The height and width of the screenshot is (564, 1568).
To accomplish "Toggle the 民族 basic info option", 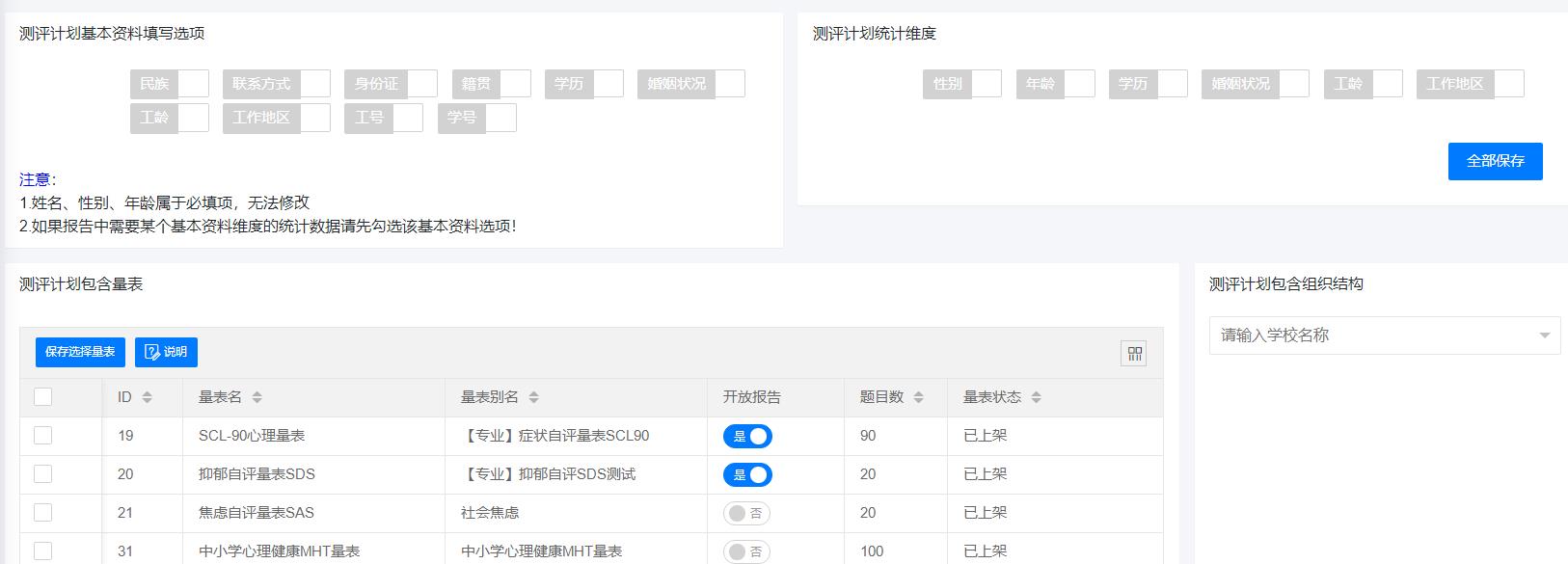I will tap(170, 84).
